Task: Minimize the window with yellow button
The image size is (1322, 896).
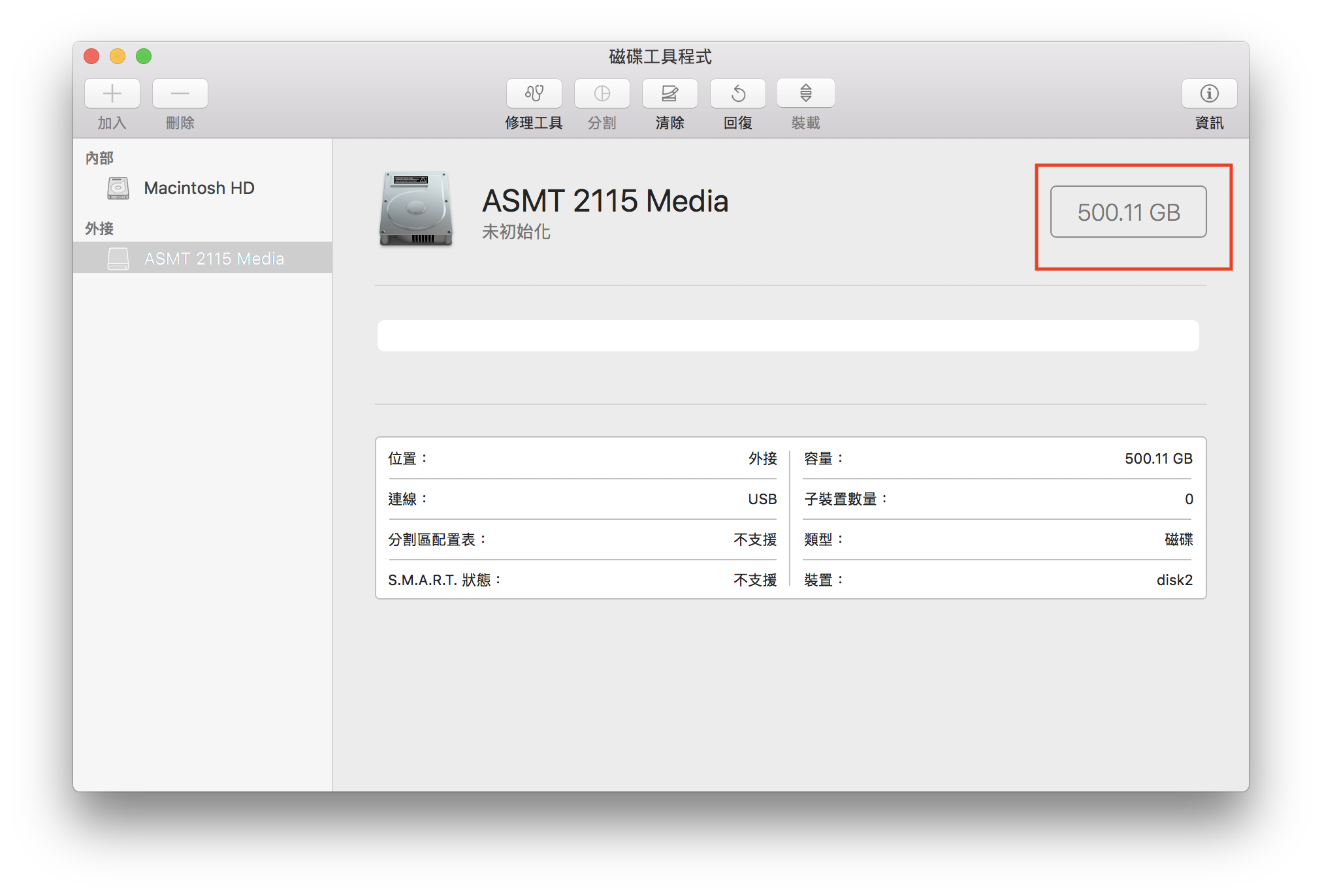Action: point(118,56)
